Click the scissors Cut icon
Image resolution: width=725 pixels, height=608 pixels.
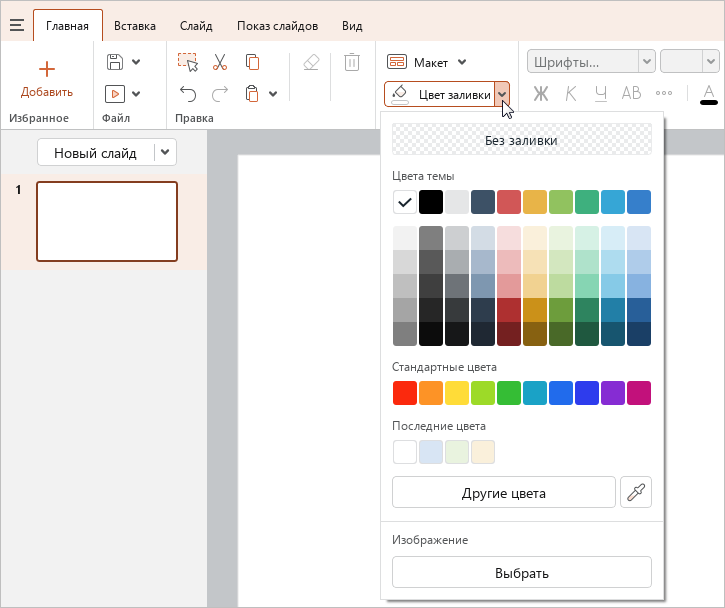click(220, 62)
